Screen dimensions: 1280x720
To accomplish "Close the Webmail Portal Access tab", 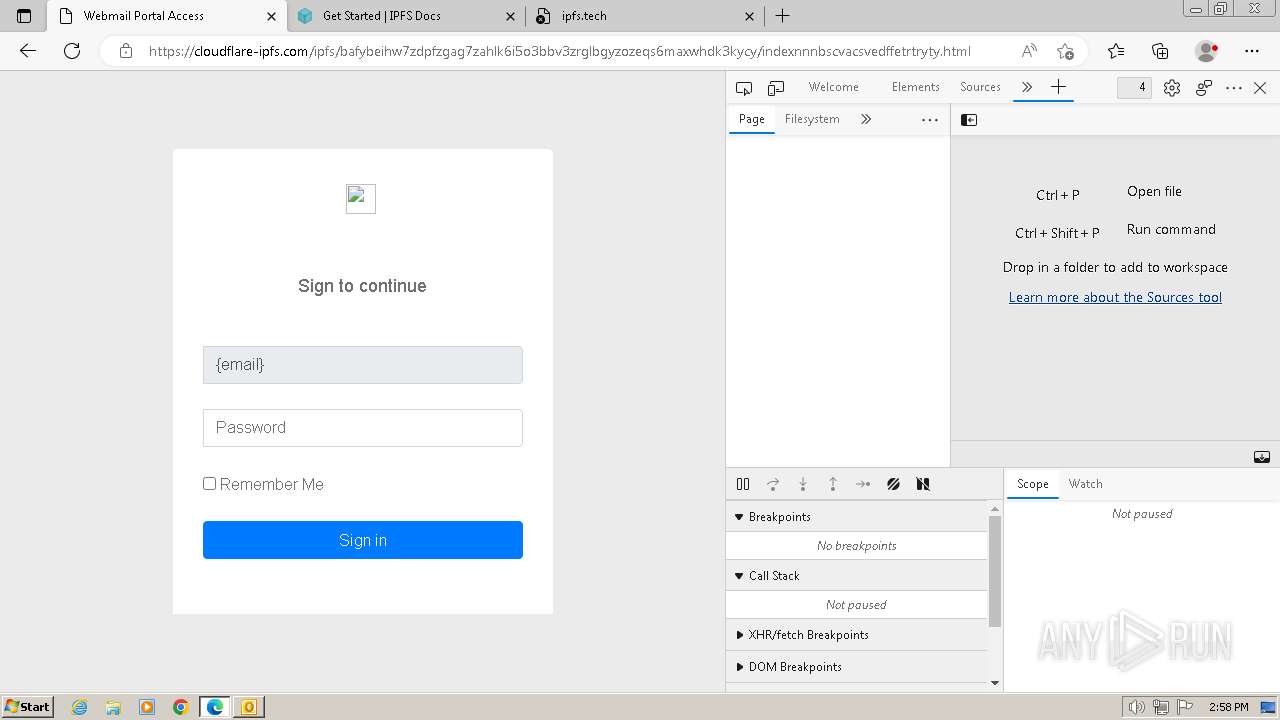I will (271, 16).
